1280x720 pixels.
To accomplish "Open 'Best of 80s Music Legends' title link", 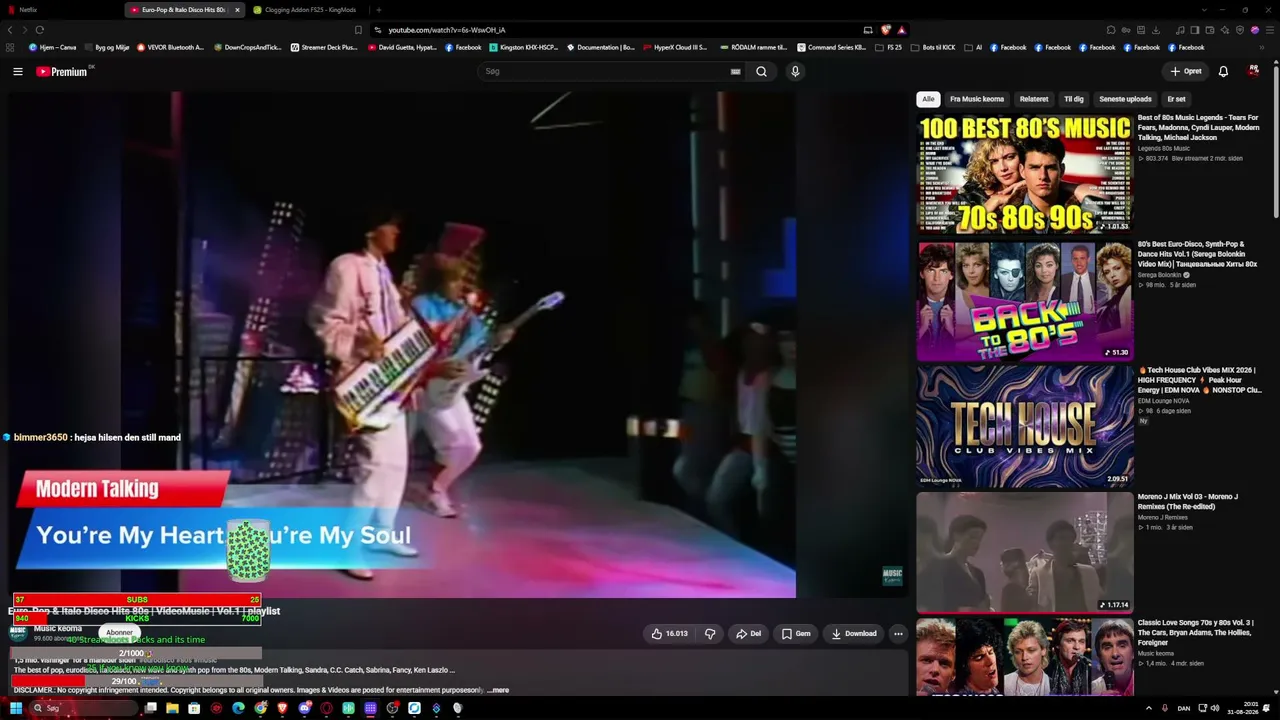I will pos(1198,128).
